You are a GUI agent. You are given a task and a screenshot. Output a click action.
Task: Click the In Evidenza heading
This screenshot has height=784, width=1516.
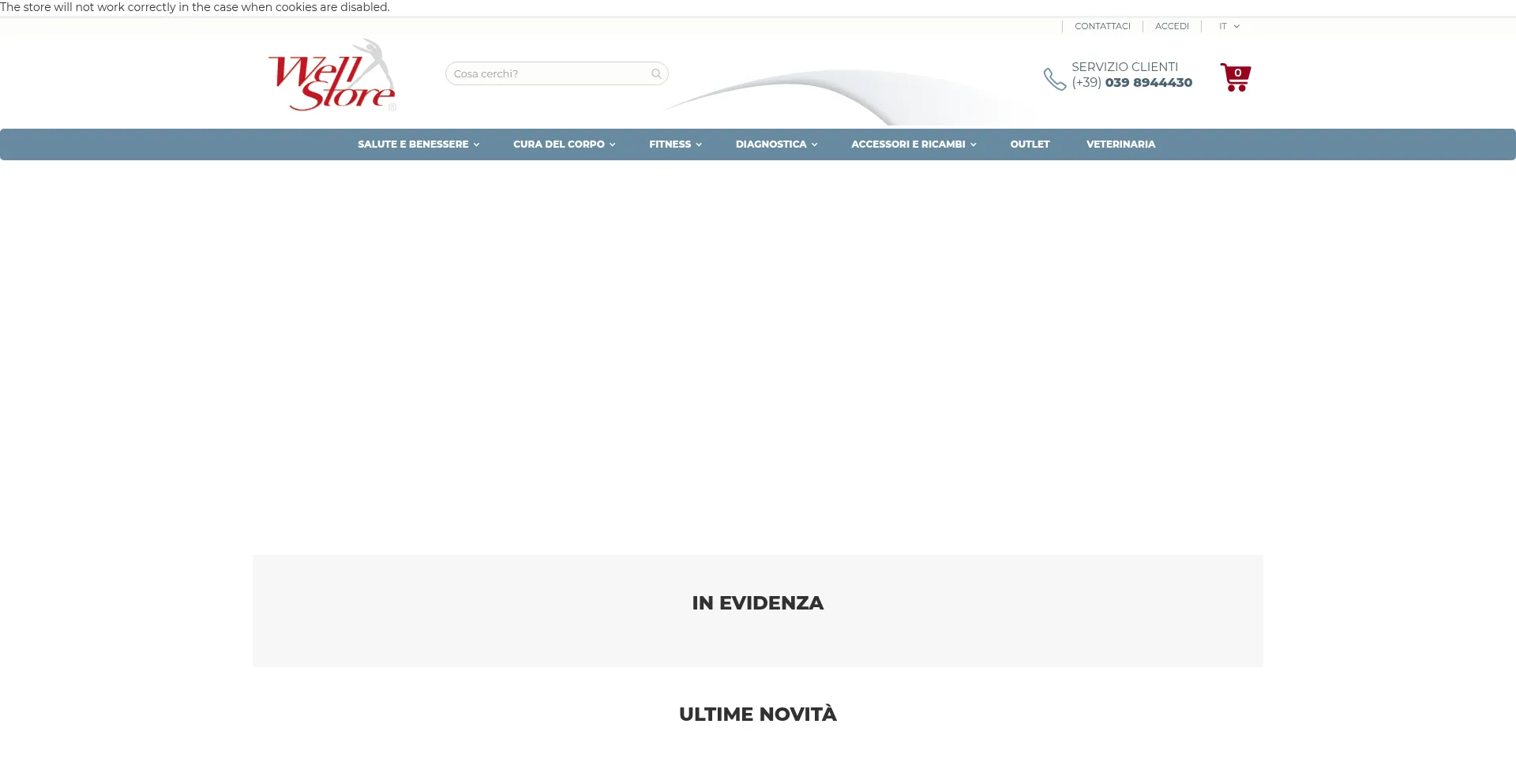[757, 603]
